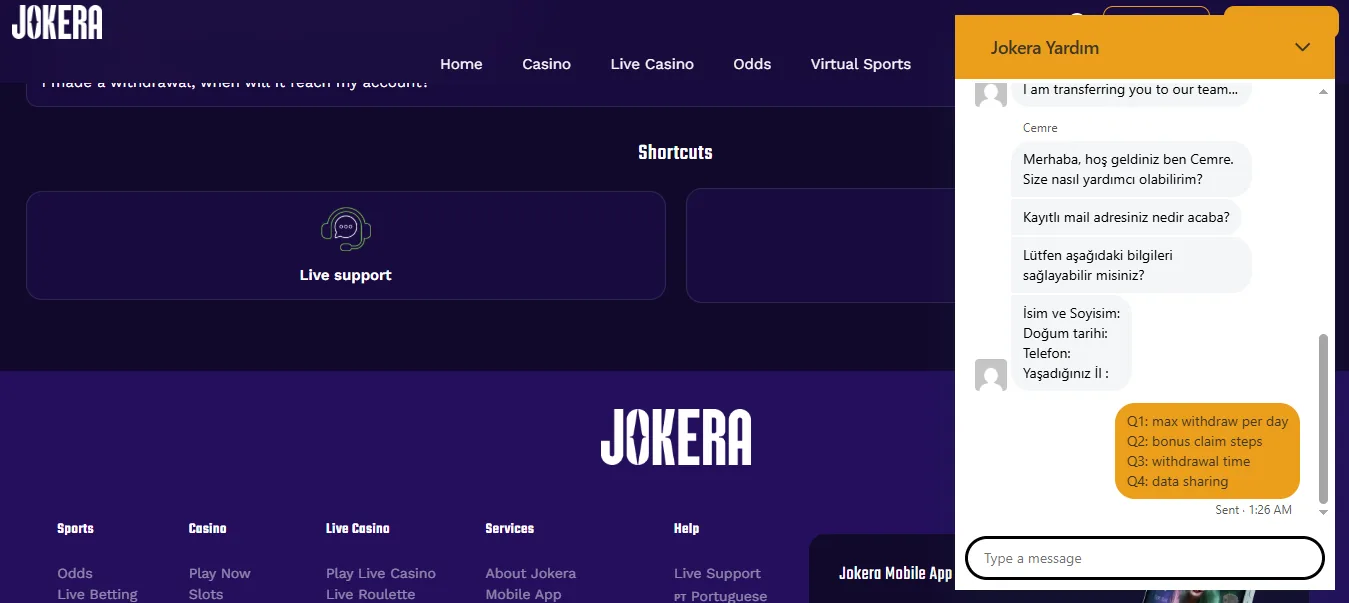Click the chat scrollbar down arrow
The image size is (1349, 603).
point(1324,512)
